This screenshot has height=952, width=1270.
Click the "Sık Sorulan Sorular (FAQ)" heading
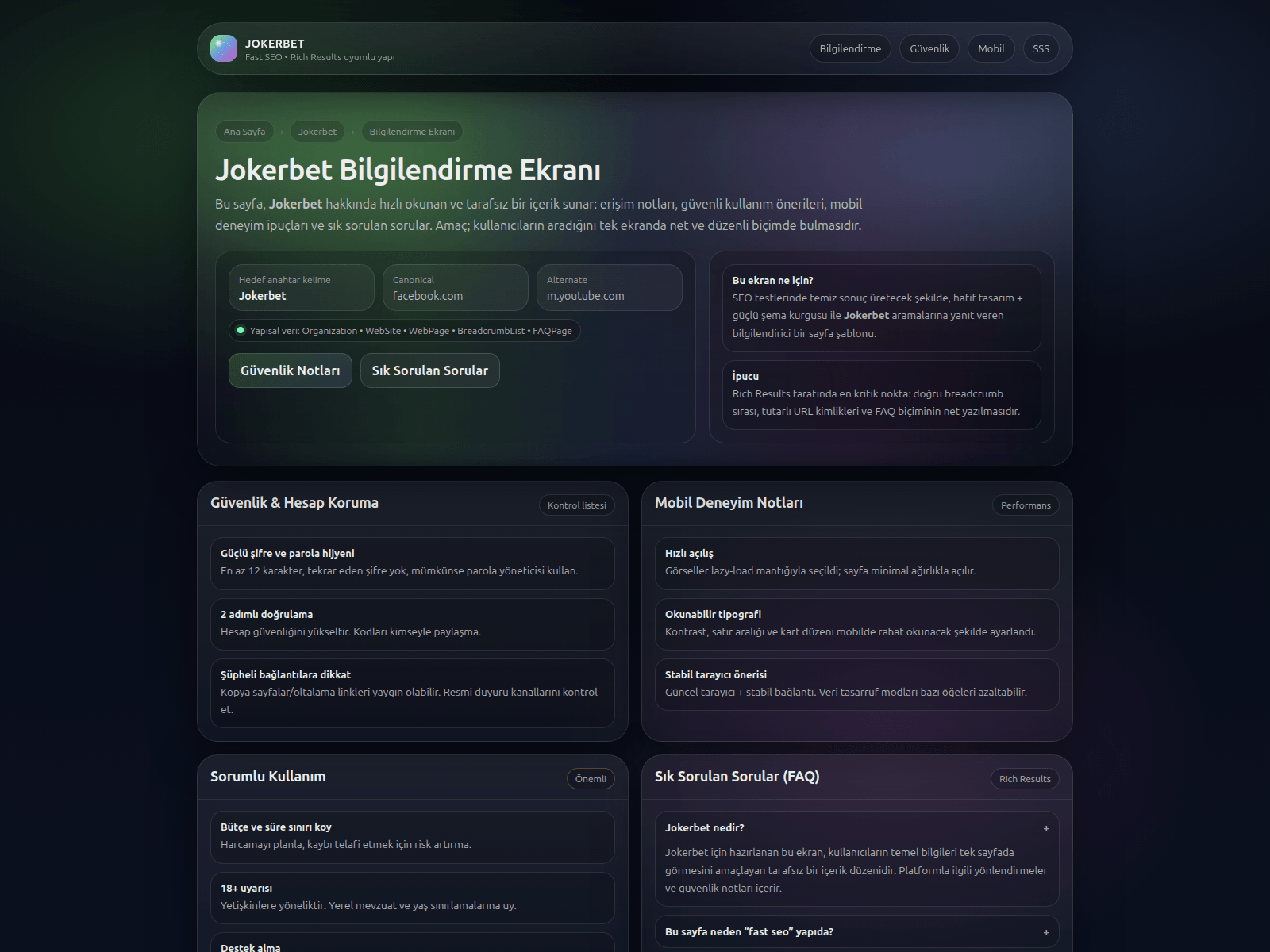pyautogui.click(x=737, y=777)
